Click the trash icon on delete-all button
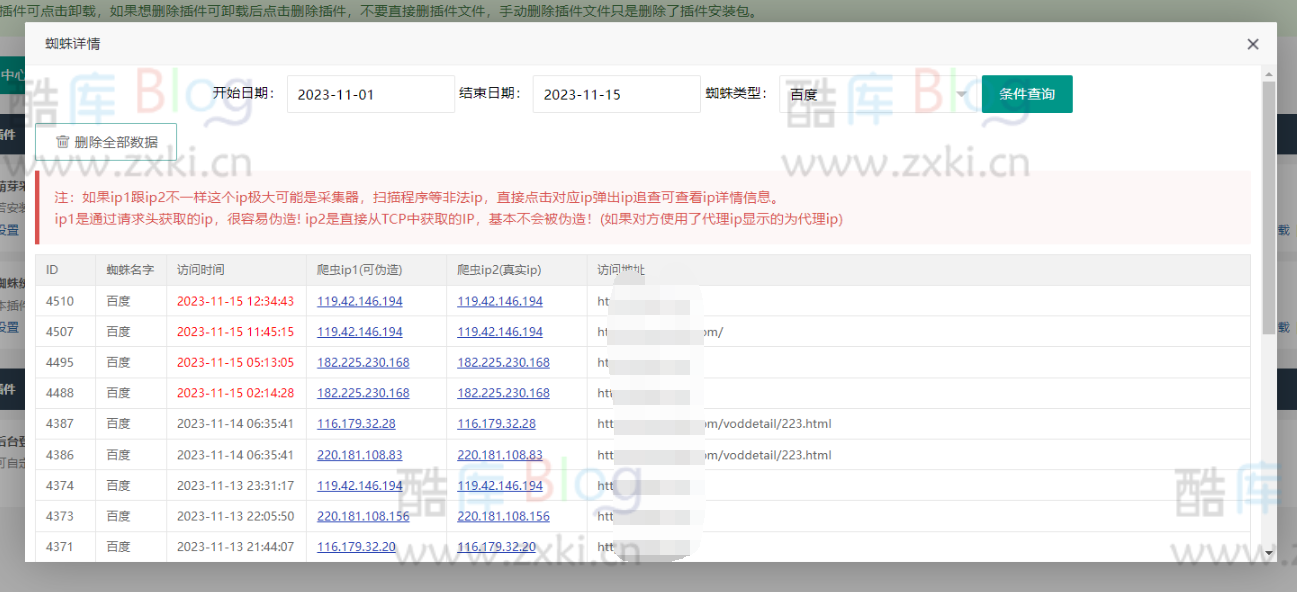 click(63, 142)
